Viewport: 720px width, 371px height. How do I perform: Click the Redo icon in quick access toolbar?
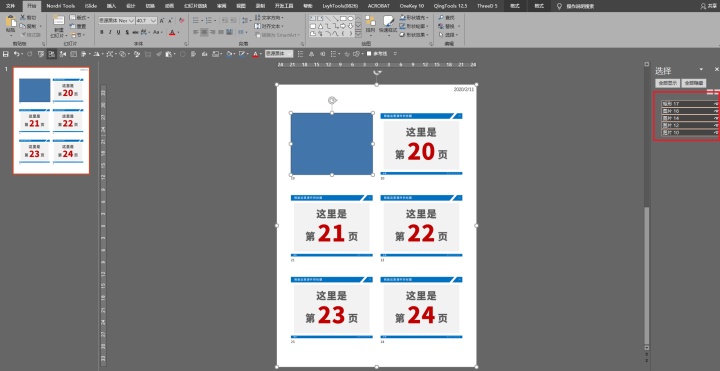[x=30, y=54]
